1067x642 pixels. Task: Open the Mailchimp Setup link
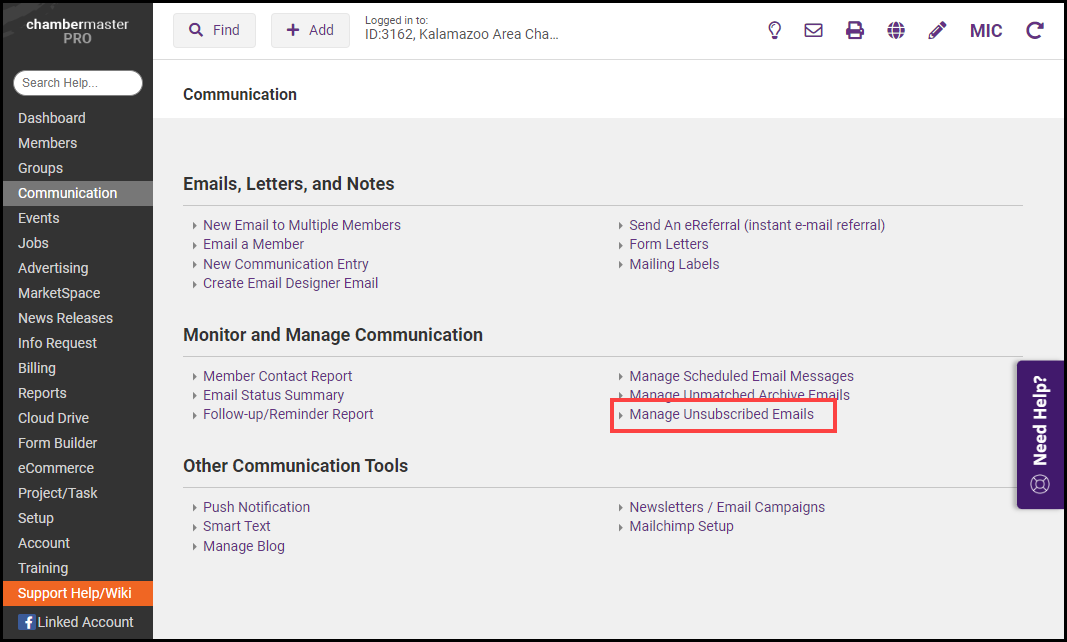(681, 526)
